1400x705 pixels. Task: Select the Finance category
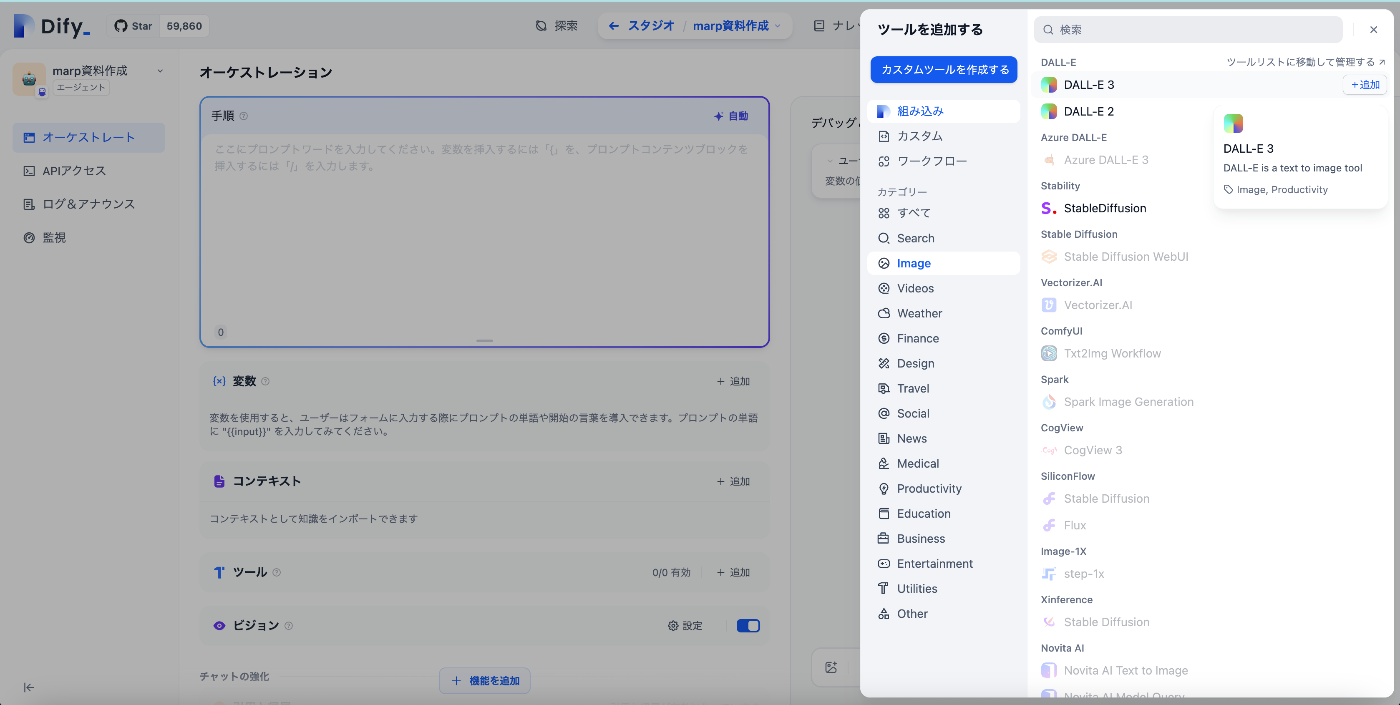pyautogui.click(x=943, y=338)
